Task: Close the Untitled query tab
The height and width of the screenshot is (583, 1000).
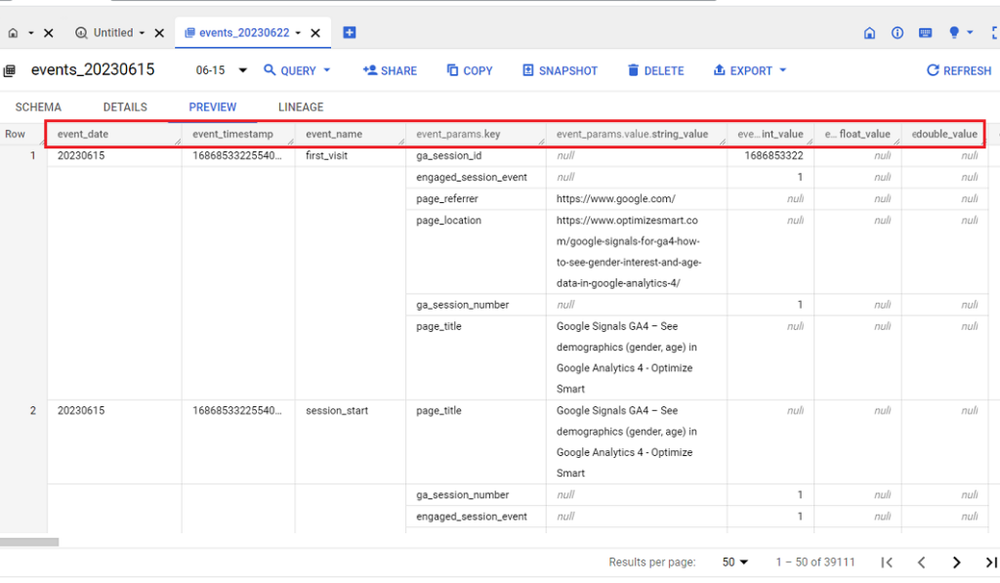Action: pyautogui.click(x=159, y=33)
